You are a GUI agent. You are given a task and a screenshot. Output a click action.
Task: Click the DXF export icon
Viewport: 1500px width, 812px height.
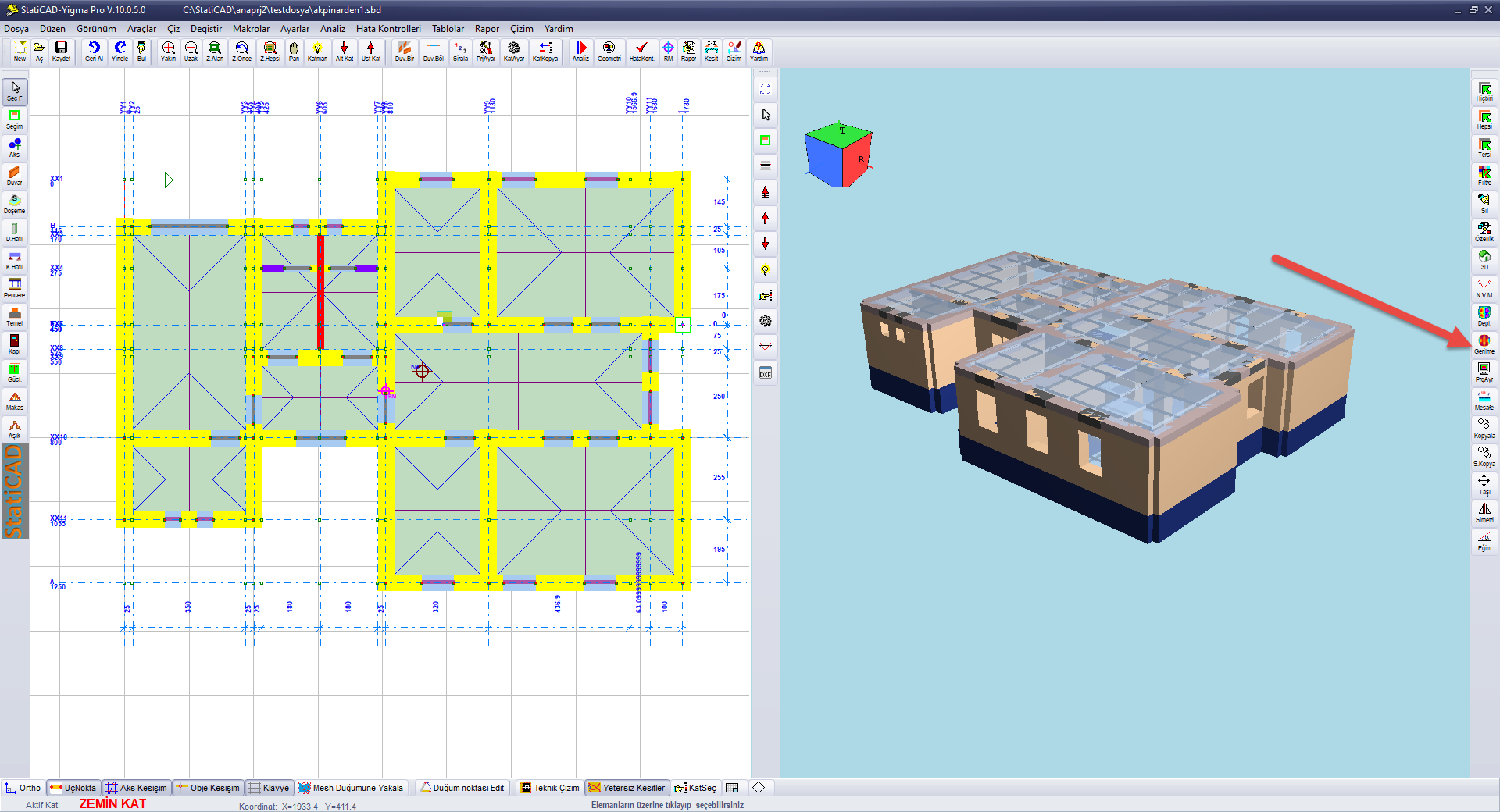pyautogui.click(x=766, y=373)
